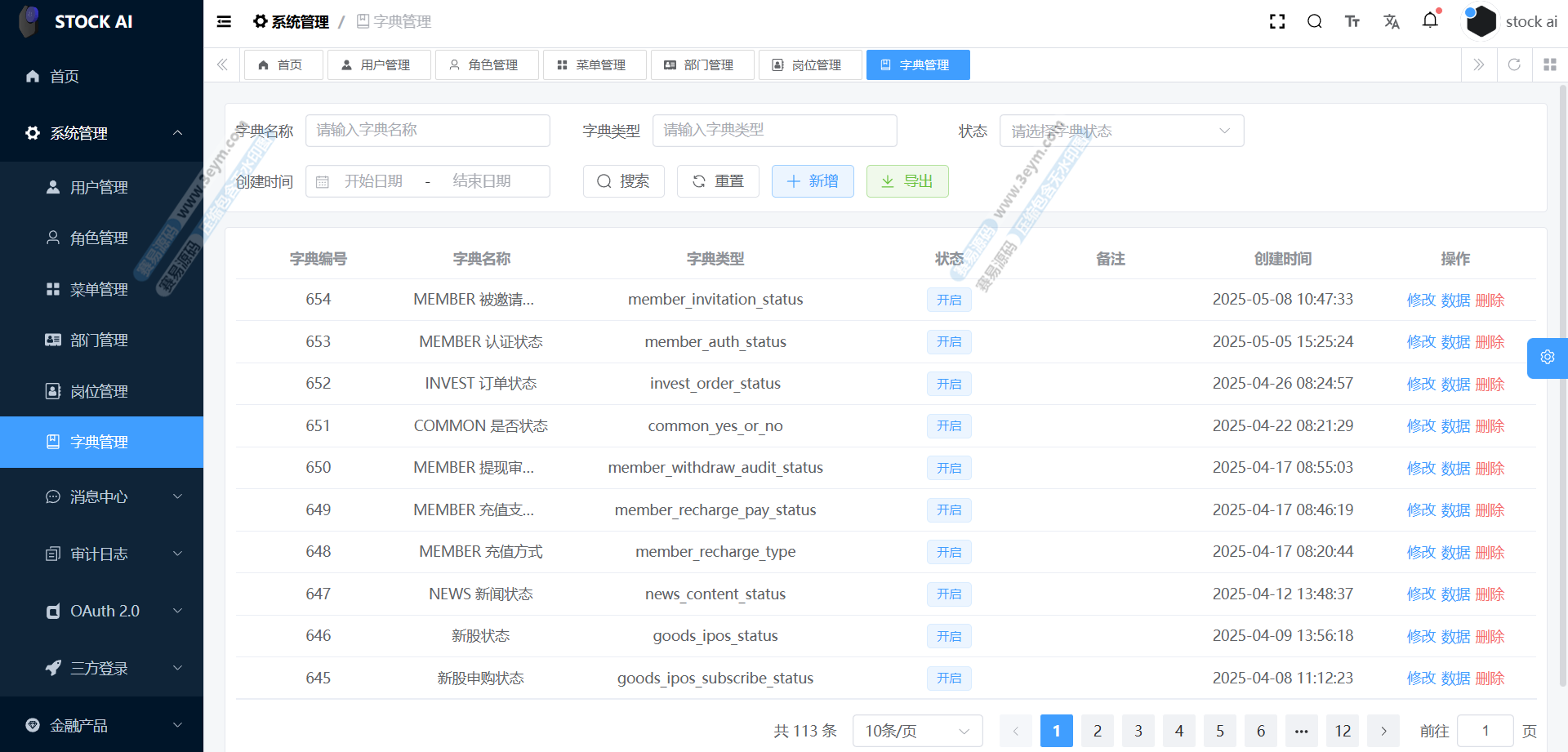Open the 10条/页 page size dropdown
This screenshot has width=1568, height=752.
point(916,731)
